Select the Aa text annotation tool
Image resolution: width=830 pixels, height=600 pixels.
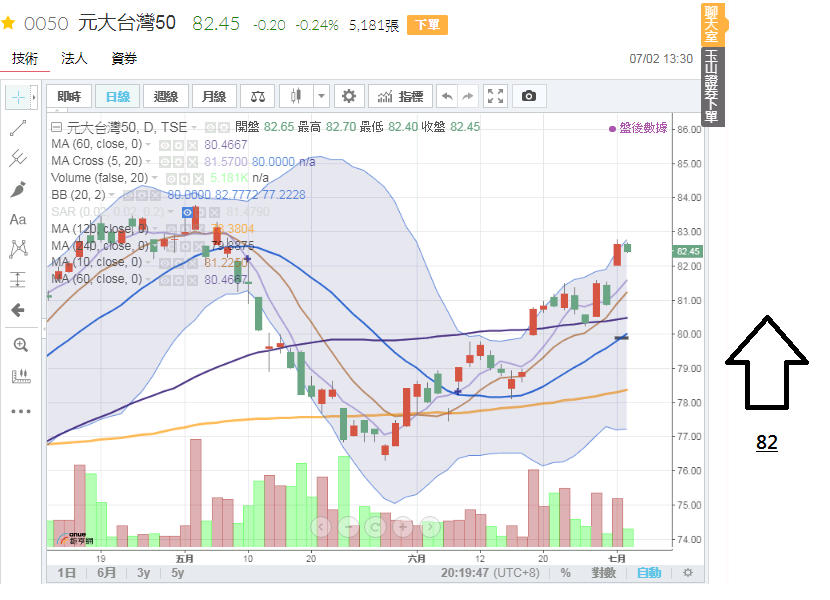click(18, 219)
